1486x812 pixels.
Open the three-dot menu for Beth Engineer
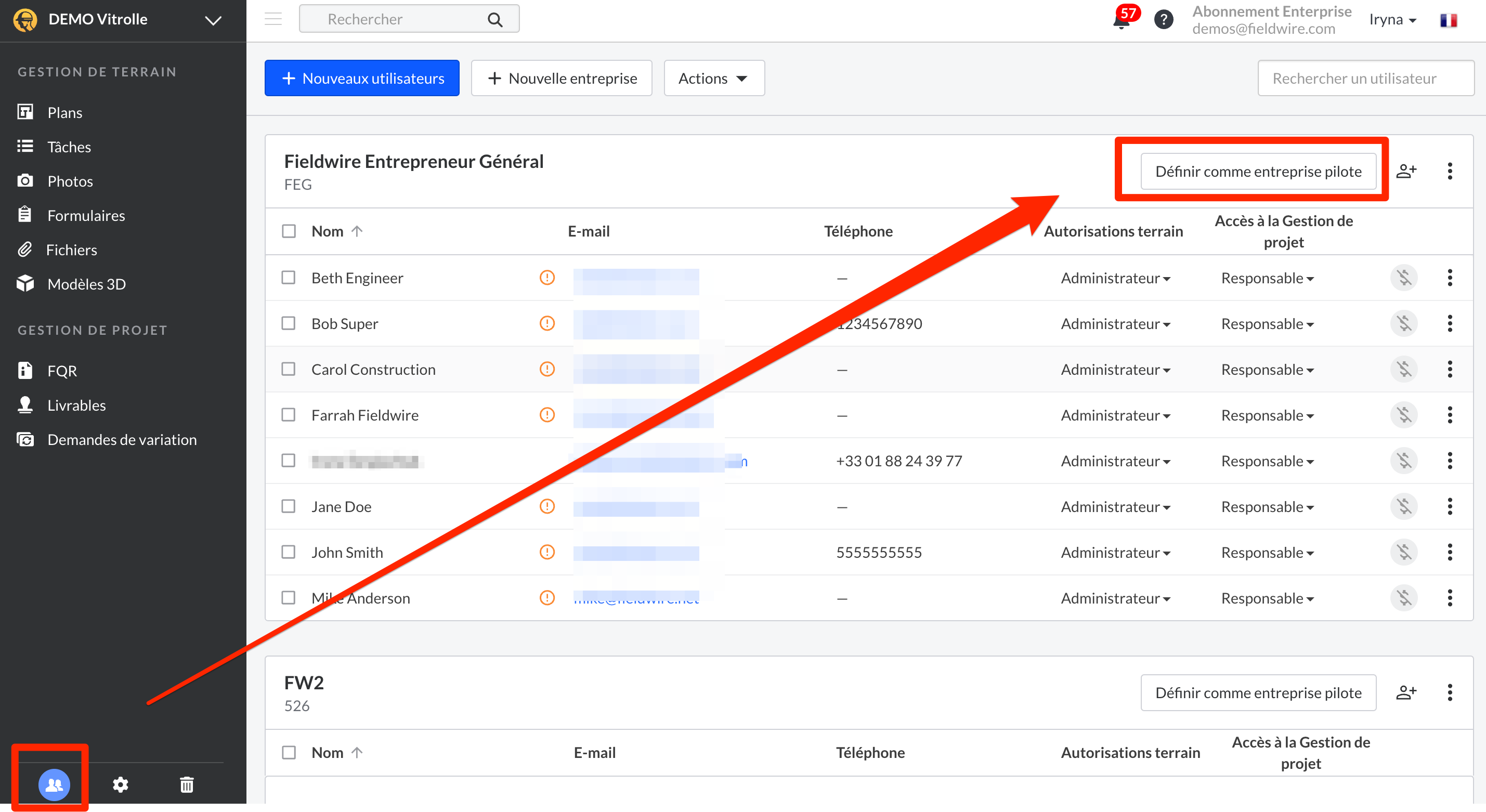click(1450, 278)
